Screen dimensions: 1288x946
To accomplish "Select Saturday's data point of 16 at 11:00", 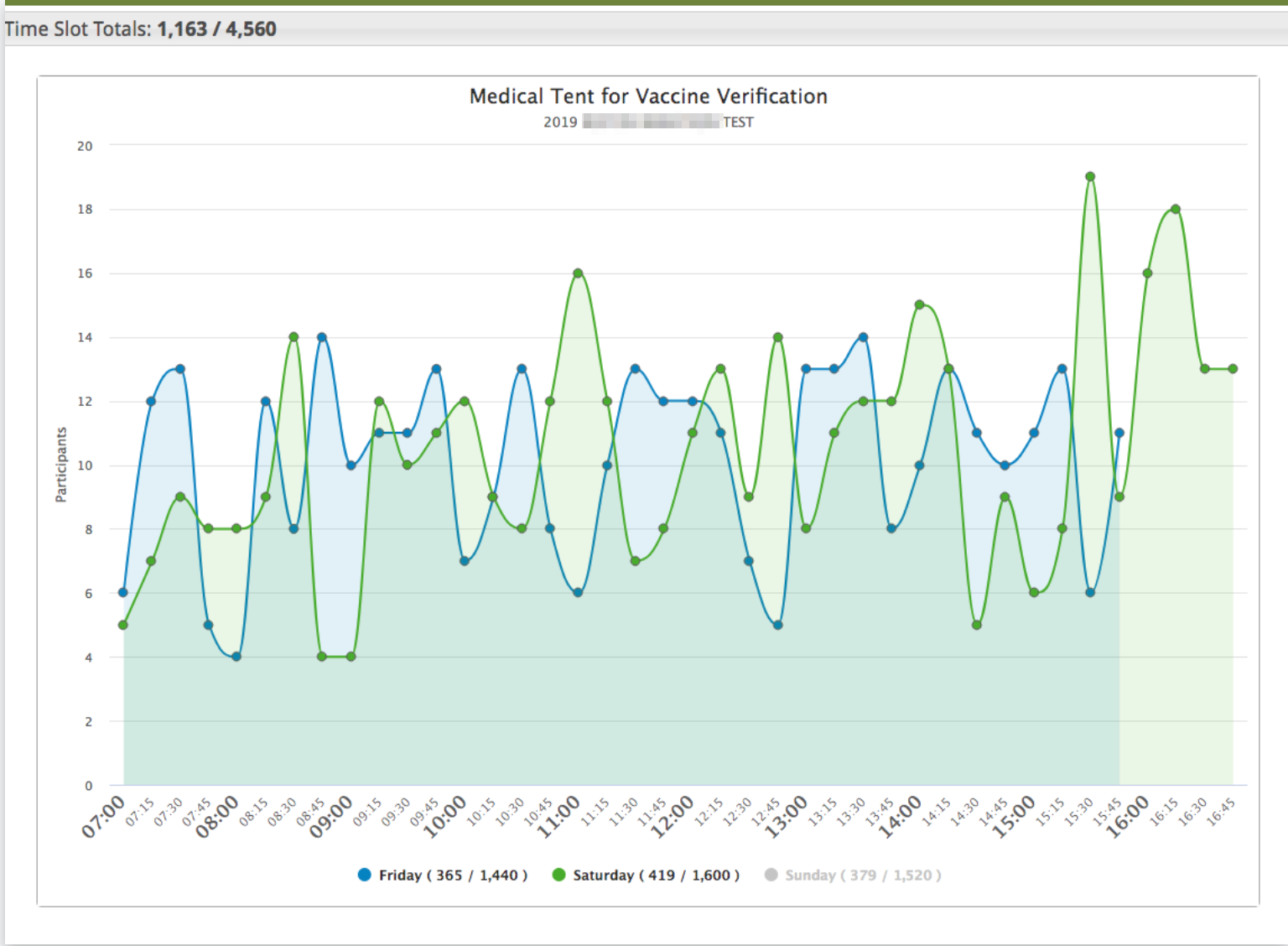I will point(578,273).
